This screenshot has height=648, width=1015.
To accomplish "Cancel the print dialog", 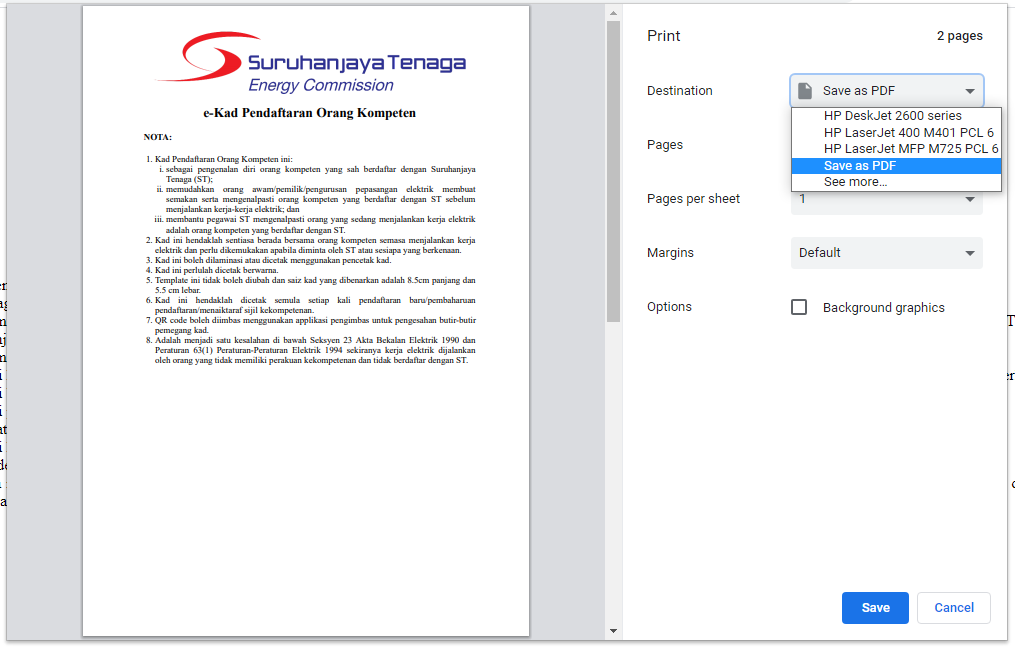I will tap(954, 608).
